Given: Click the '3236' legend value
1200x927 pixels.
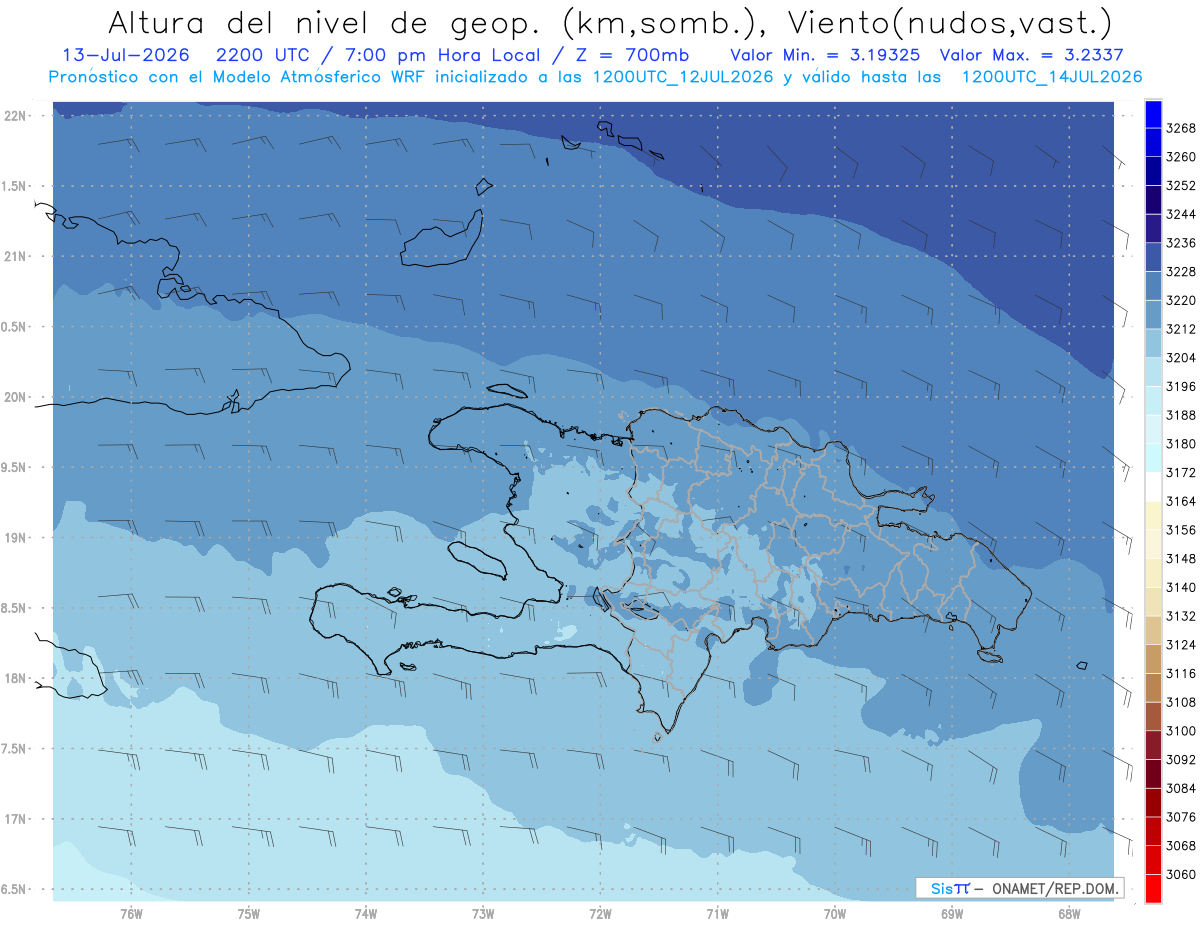Looking at the screenshot, I should pos(1181,243).
